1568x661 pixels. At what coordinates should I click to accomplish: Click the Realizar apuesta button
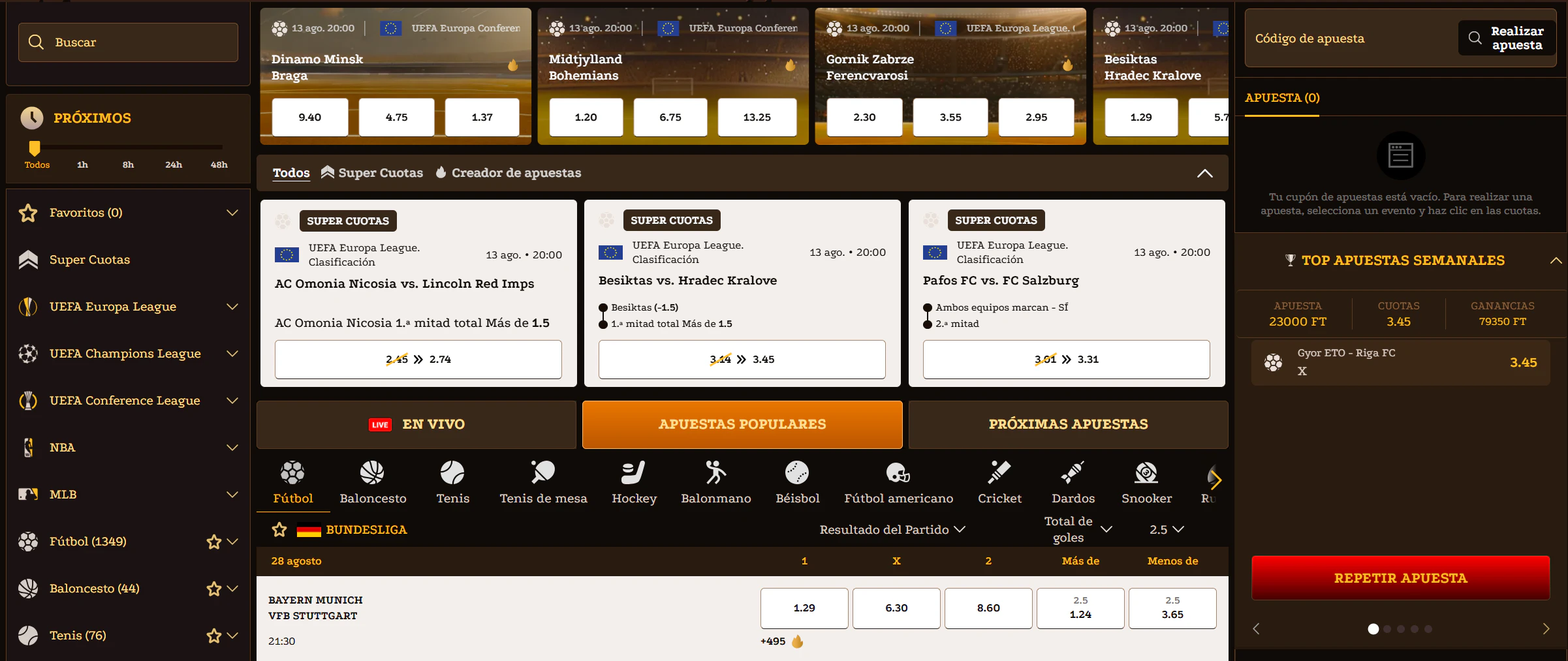pyautogui.click(x=1507, y=38)
